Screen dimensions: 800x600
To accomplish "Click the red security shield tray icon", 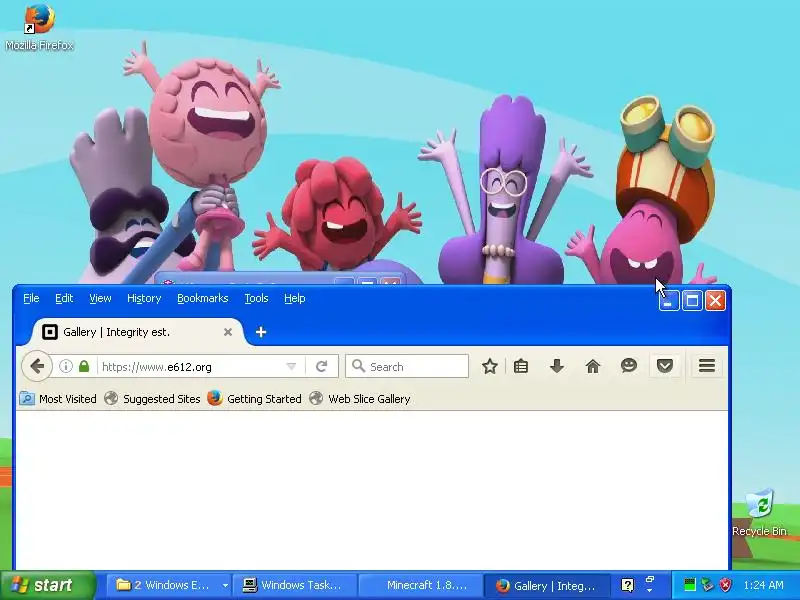I will 725,585.
